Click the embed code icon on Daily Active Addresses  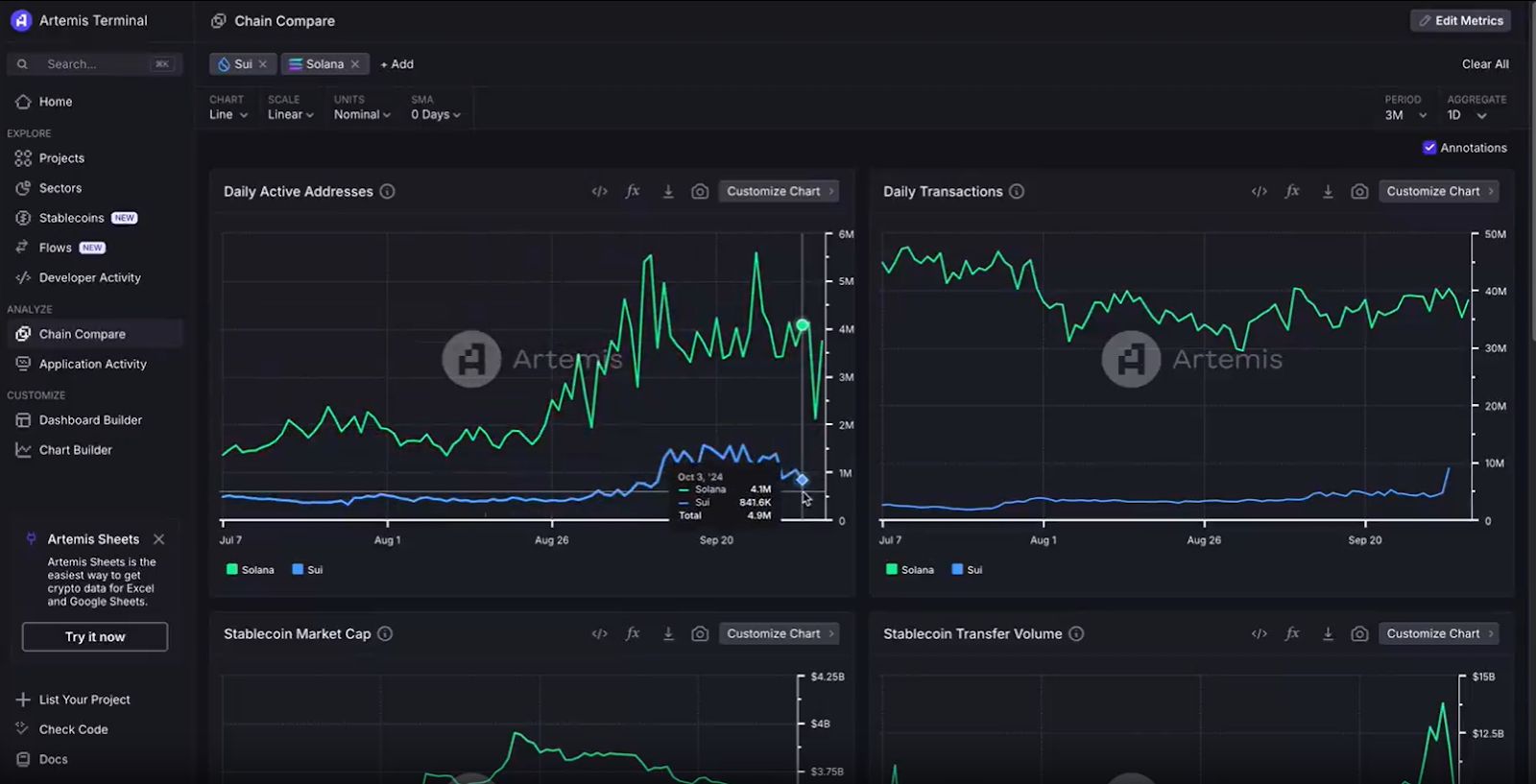[x=599, y=191]
